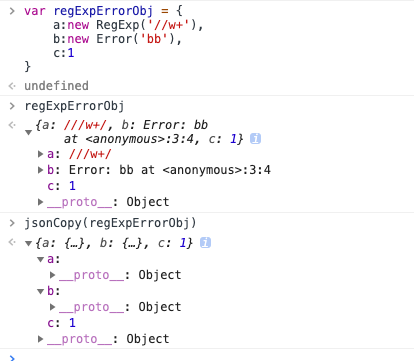This screenshot has height=361, width=414.
Task: Click the red ///w+/ regex preview value
Action: pos(85,125)
